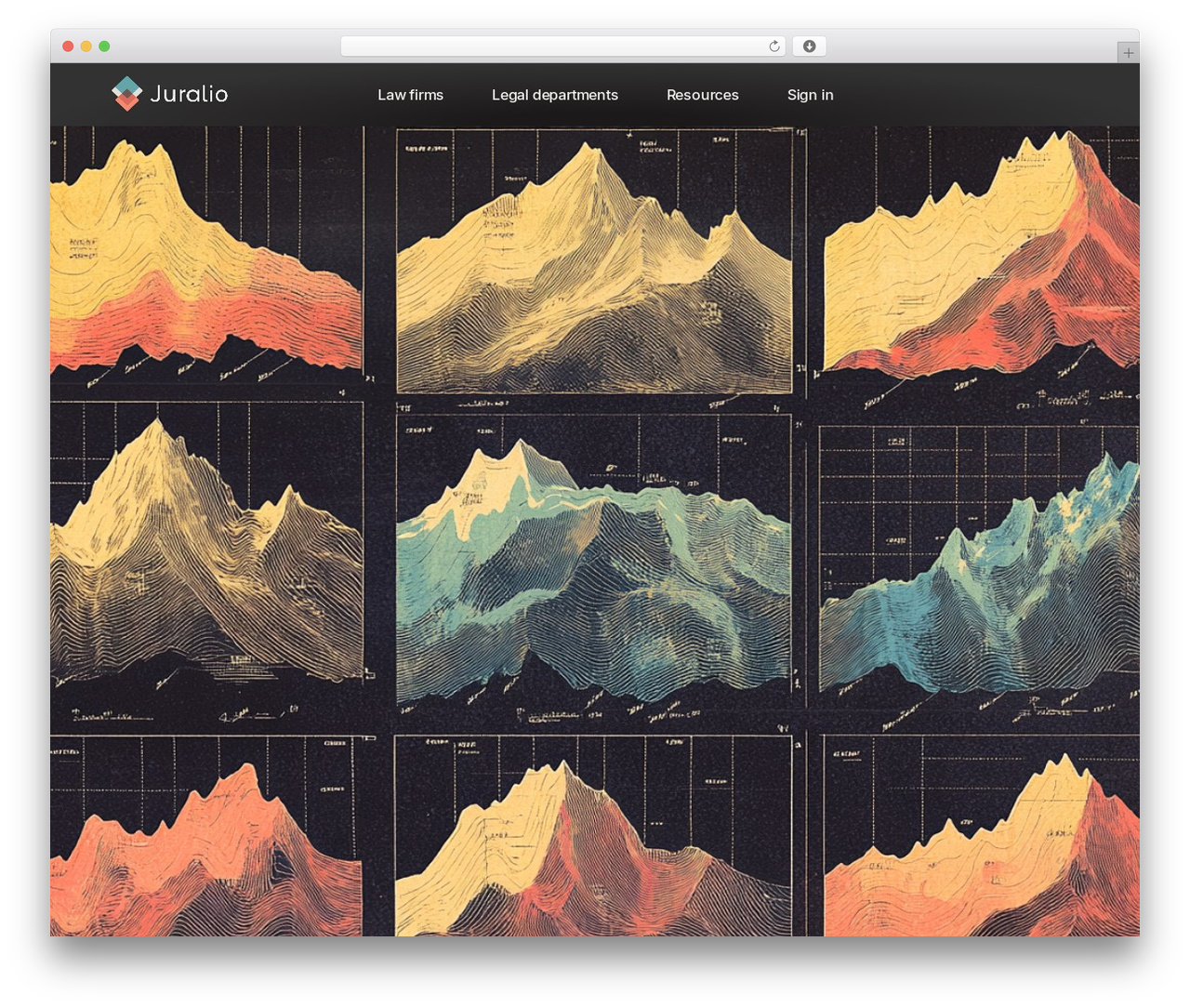Image resolution: width=1190 pixels, height=1008 pixels.
Task: Reload the page with the refresh icon
Action: tap(774, 46)
